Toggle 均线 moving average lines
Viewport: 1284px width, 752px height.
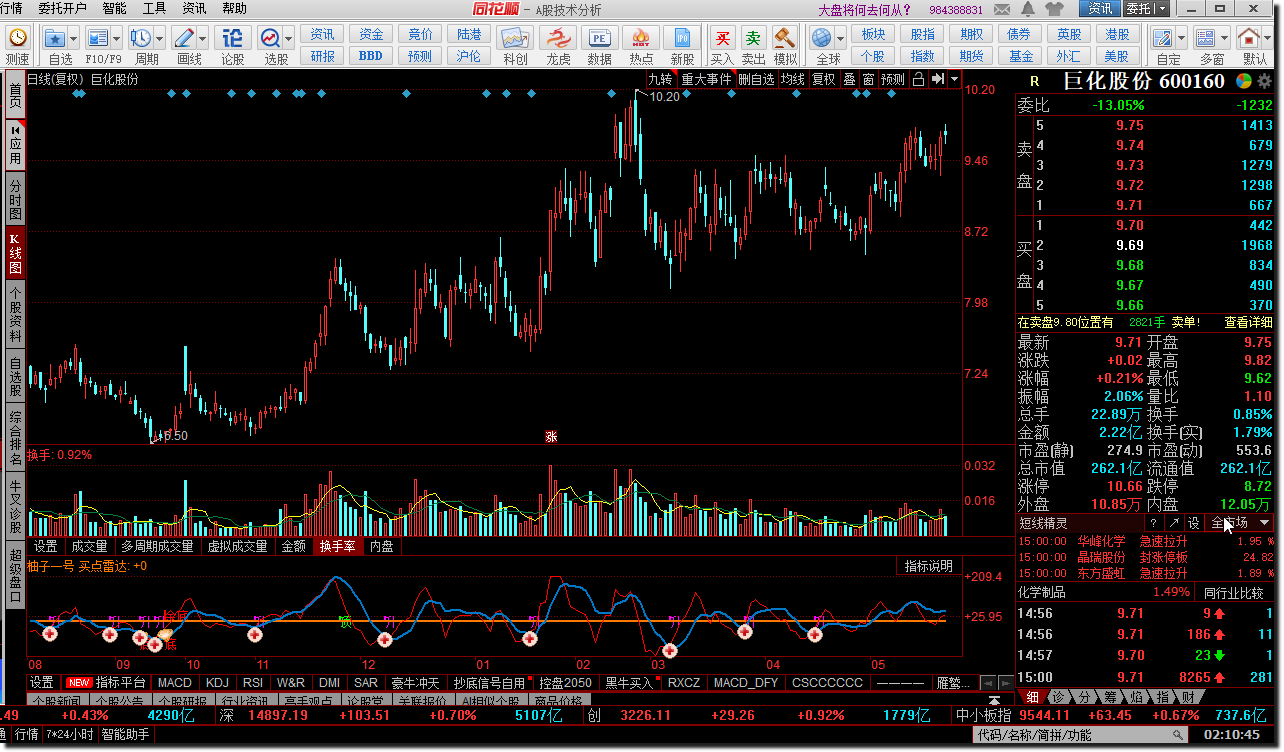(x=793, y=79)
